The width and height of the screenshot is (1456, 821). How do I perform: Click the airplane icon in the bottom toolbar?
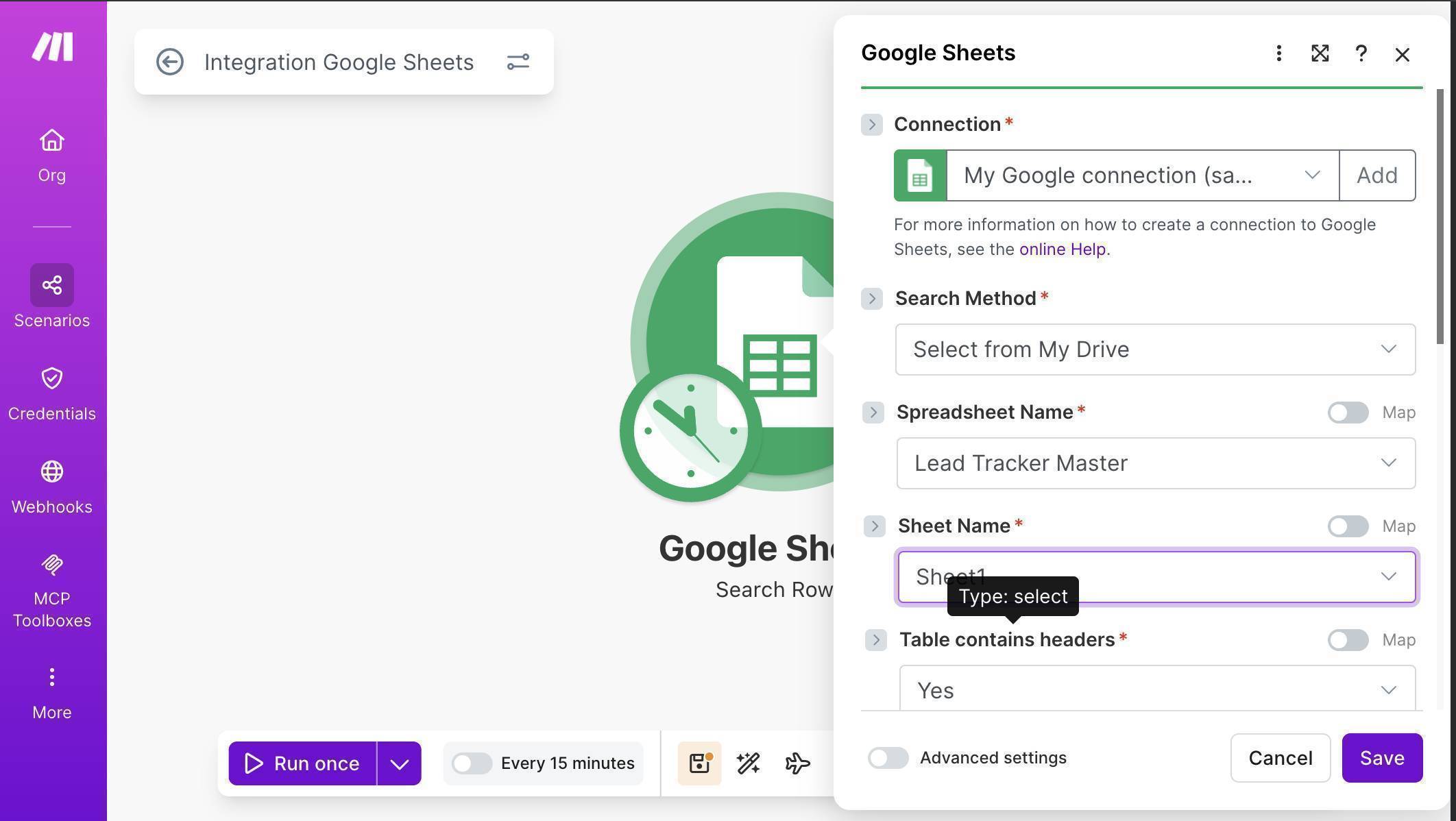(x=796, y=762)
